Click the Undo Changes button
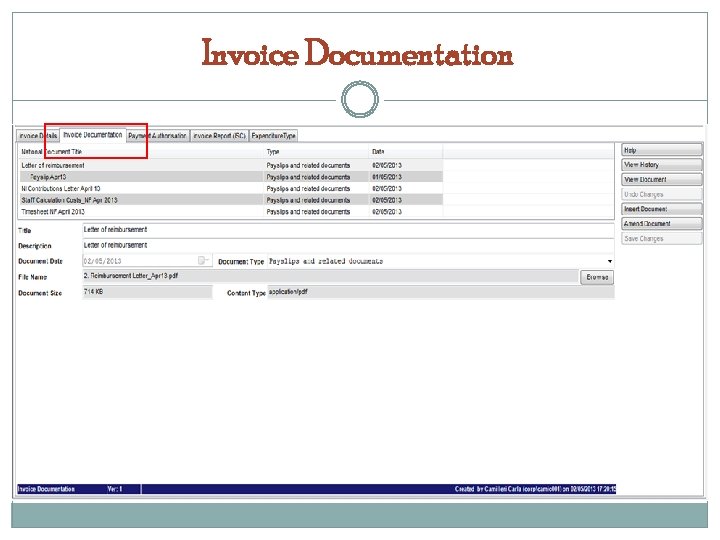The height and width of the screenshot is (540, 720). (662, 194)
